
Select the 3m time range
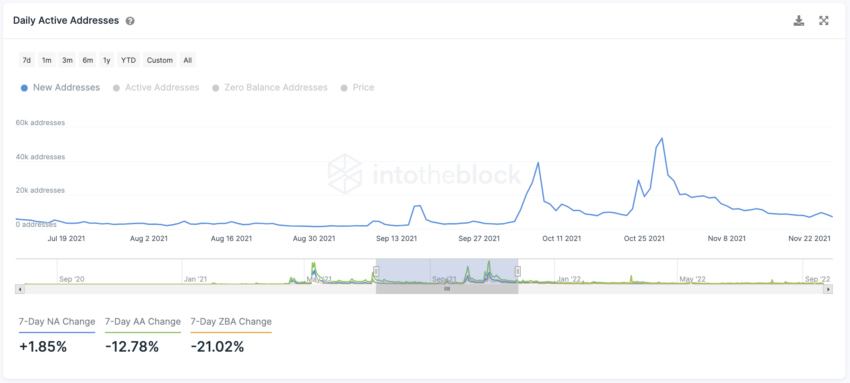(67, 60)
